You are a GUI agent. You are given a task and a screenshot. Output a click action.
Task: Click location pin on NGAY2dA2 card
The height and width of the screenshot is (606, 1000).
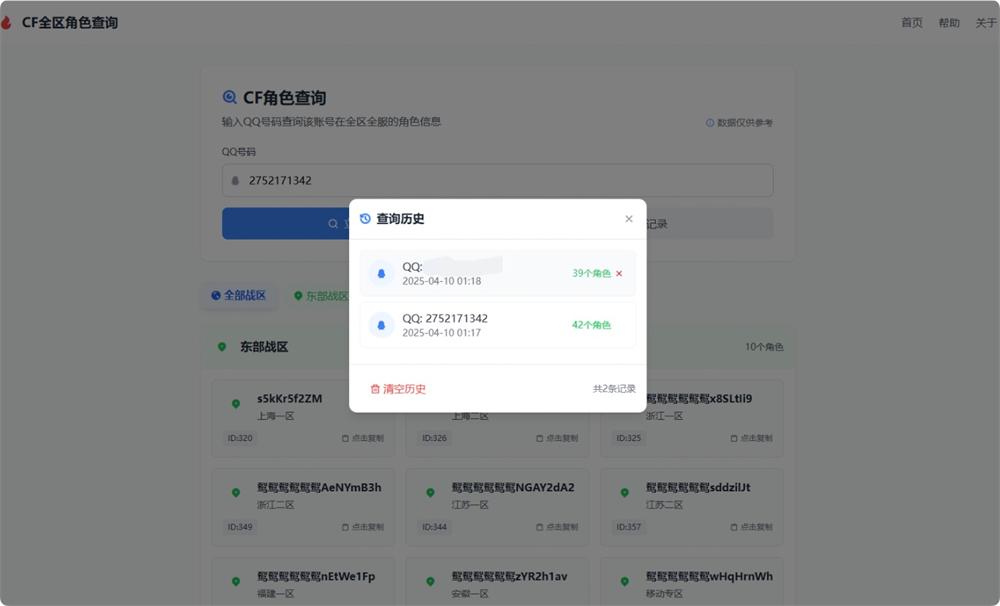pos(430,492)
